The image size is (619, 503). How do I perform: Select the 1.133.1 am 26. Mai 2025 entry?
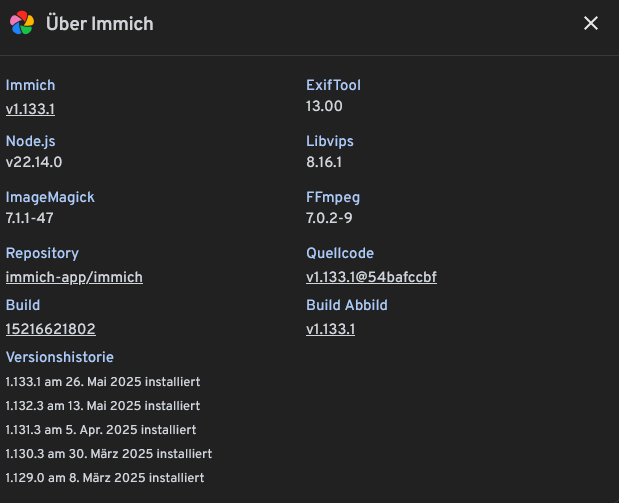pyautogui.click(x=103, y=382)
